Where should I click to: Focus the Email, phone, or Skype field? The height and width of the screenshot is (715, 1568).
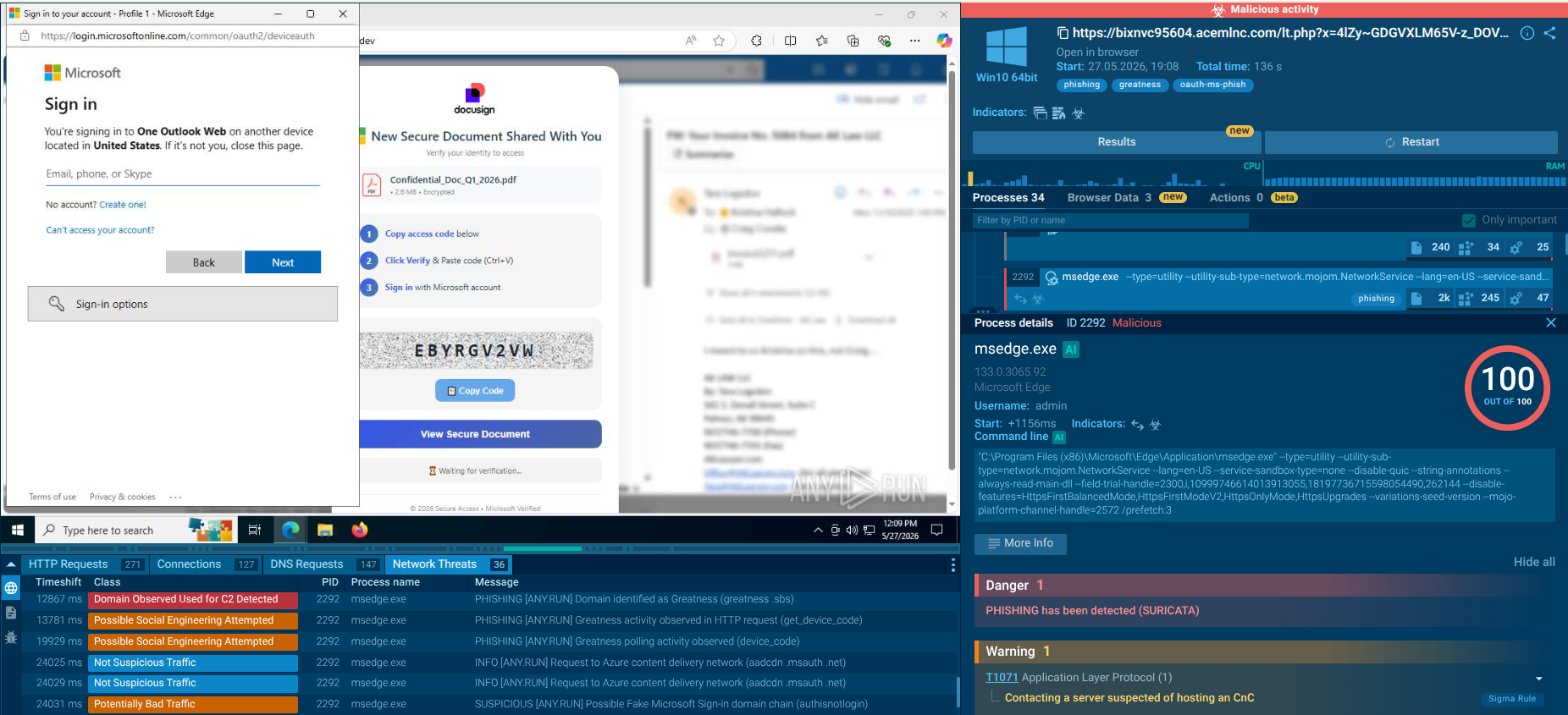pos(183,174)
